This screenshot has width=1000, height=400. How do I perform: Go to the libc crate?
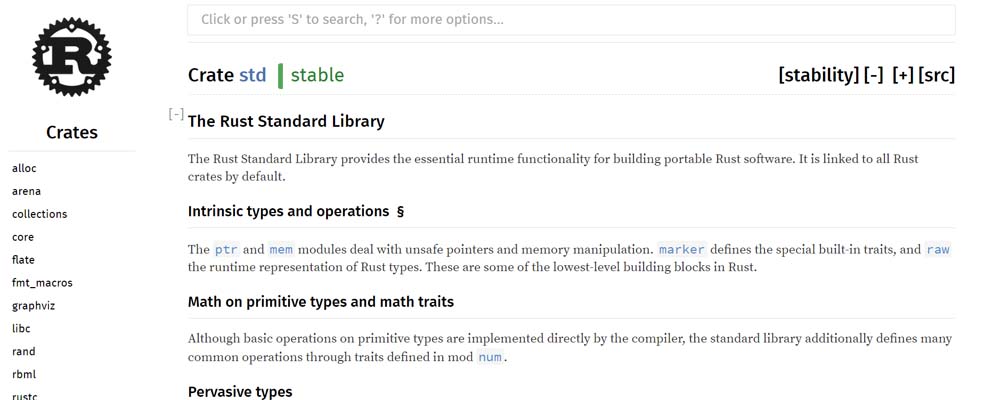(22, 329)
